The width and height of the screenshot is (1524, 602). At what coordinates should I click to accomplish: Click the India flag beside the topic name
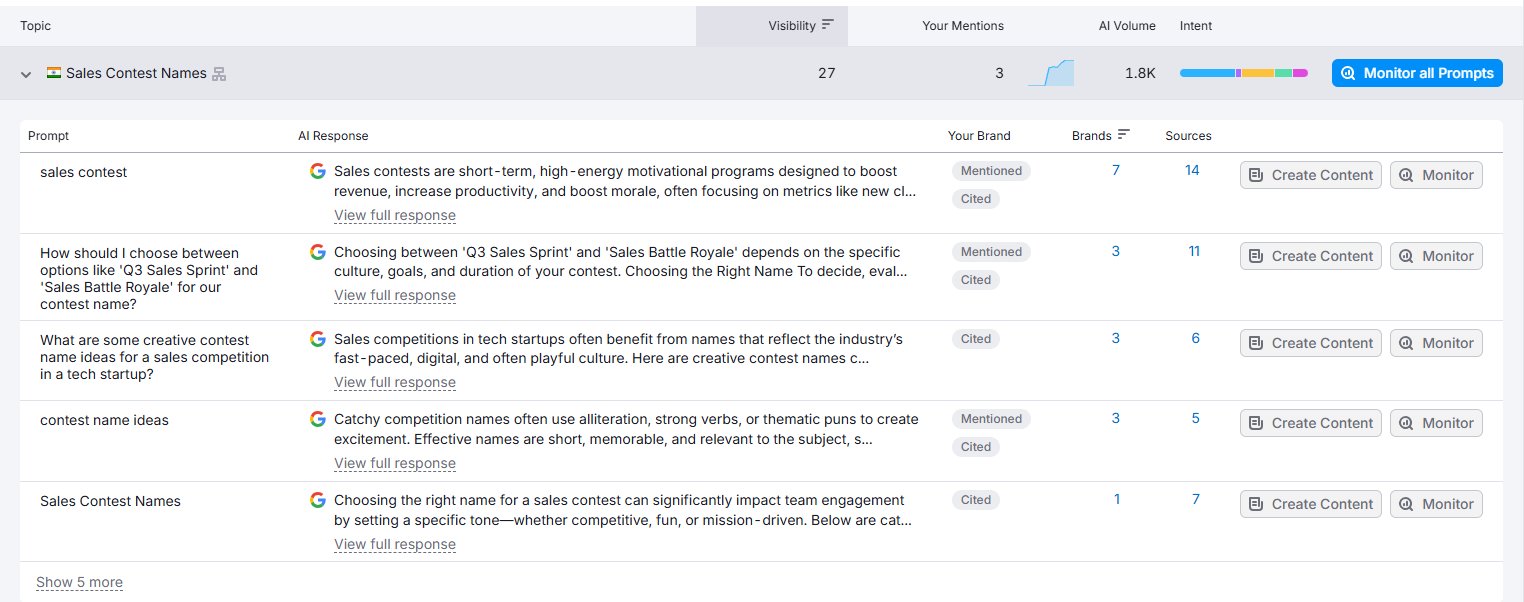click(x=52, y=72)
